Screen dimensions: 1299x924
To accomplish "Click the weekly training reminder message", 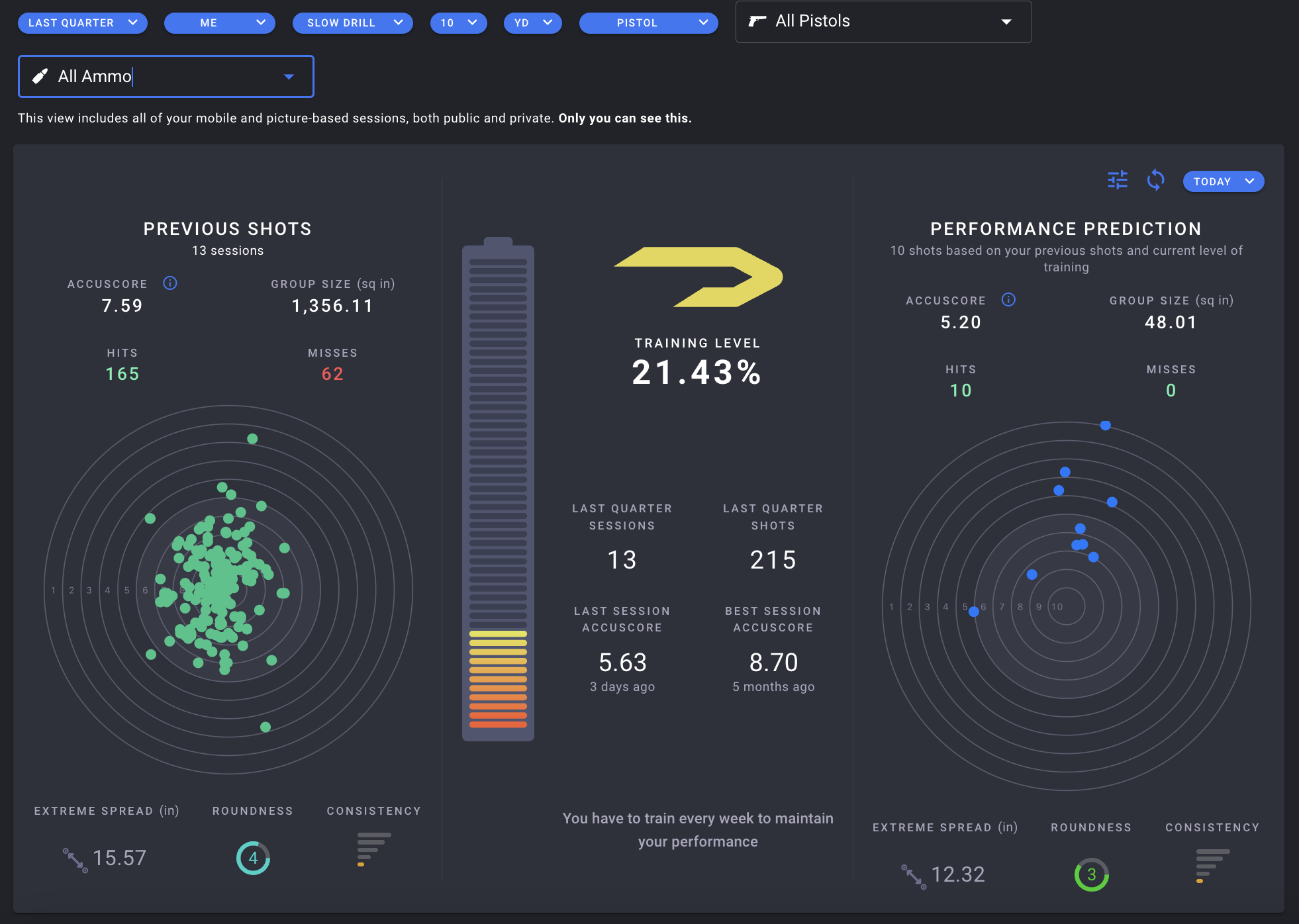I will coord(698,830).
